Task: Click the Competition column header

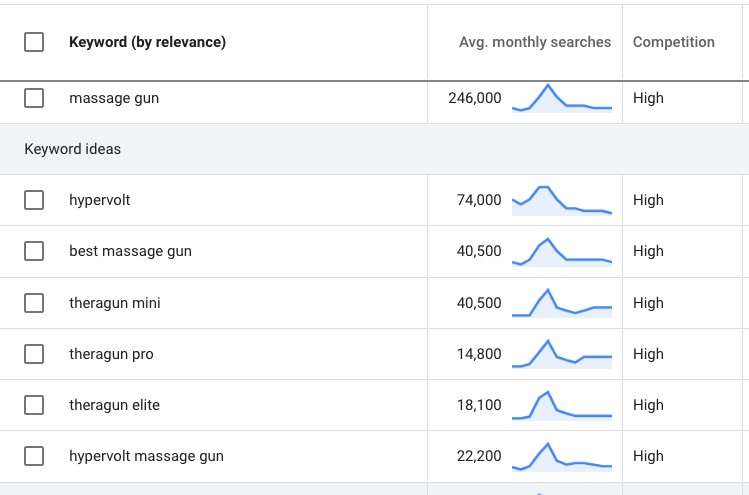Action: coord(673,42)
